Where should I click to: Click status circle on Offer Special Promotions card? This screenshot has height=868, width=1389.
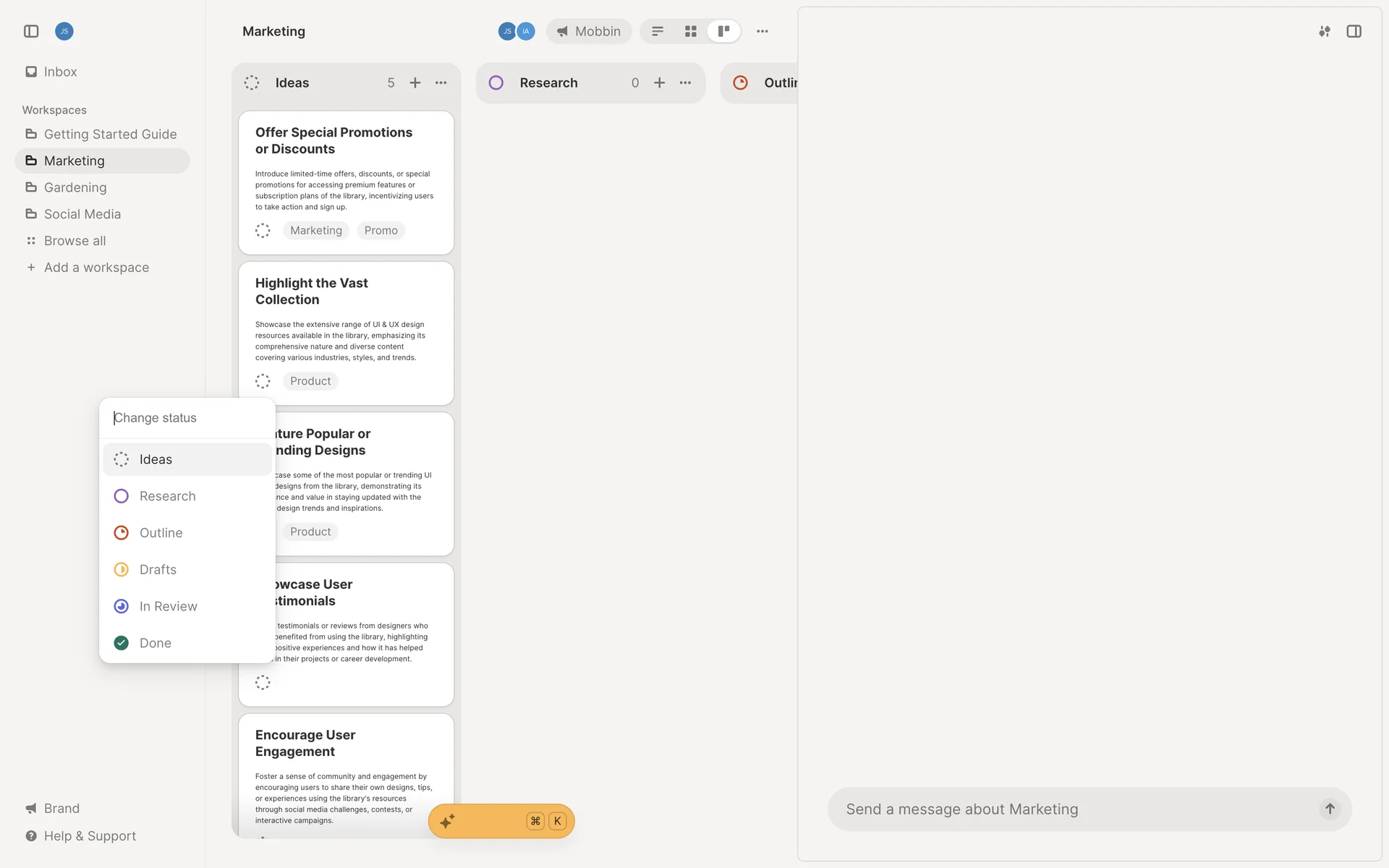tap(263, 230)
